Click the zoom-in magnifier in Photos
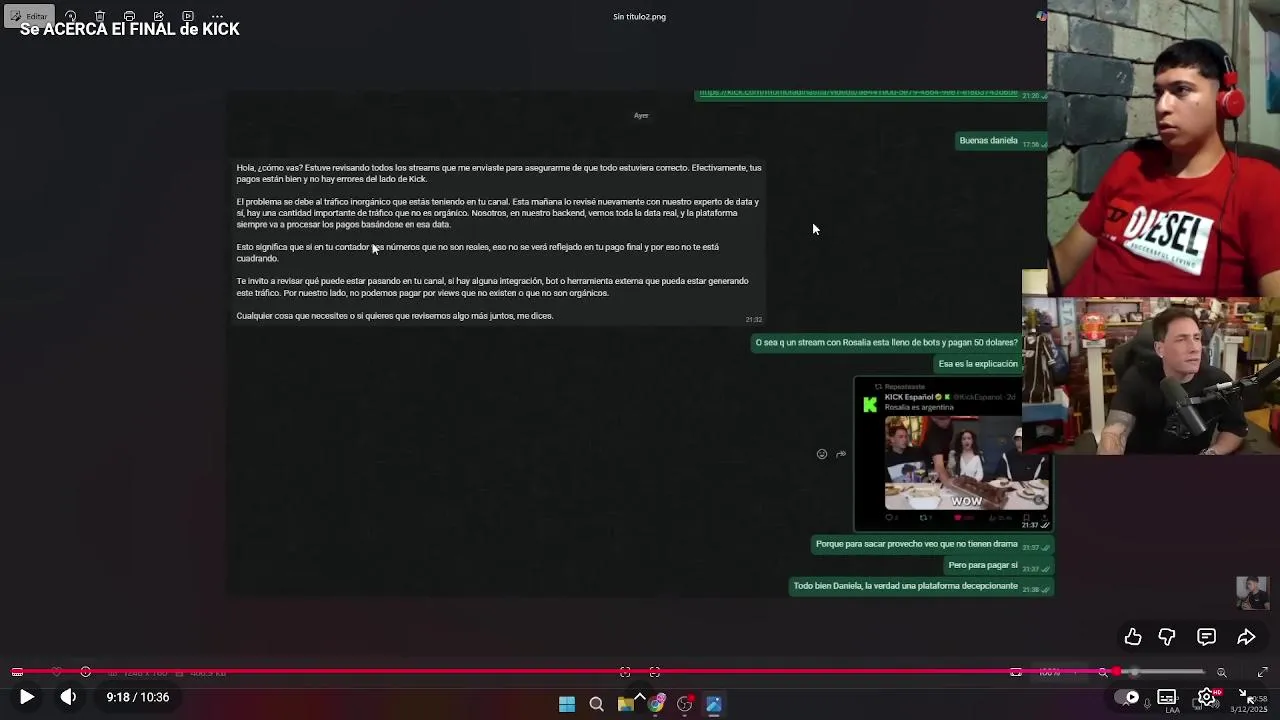This screenshot has height=720, width=1280. tap(1222, 672)
